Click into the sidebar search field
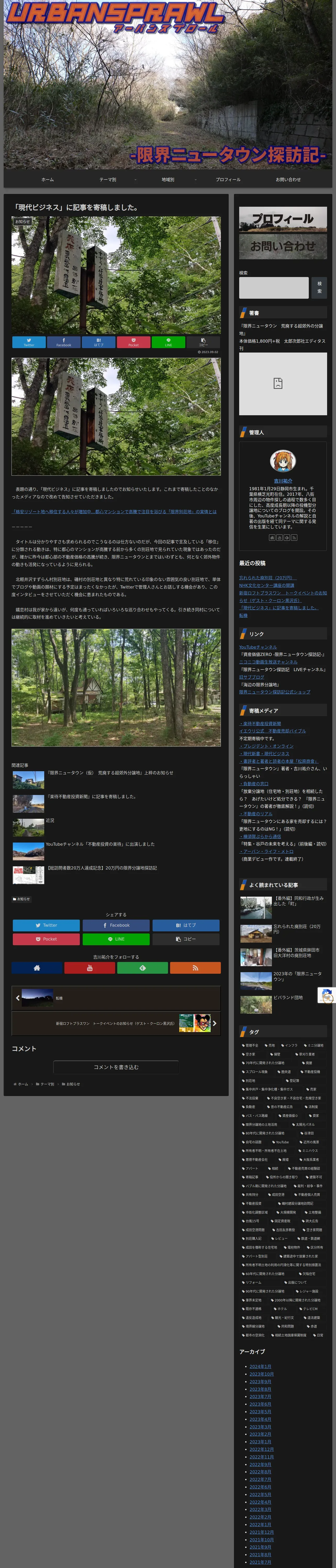 [x=274, y=288]
